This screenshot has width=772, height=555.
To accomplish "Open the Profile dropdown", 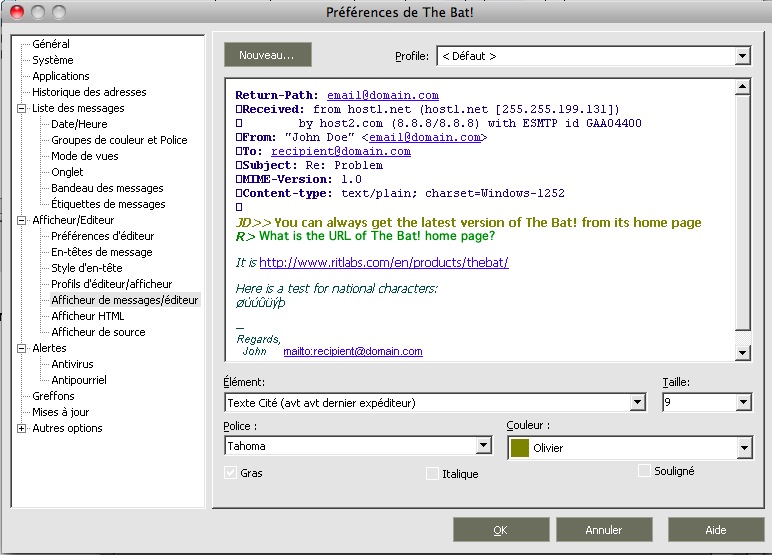I will point(742,56).
